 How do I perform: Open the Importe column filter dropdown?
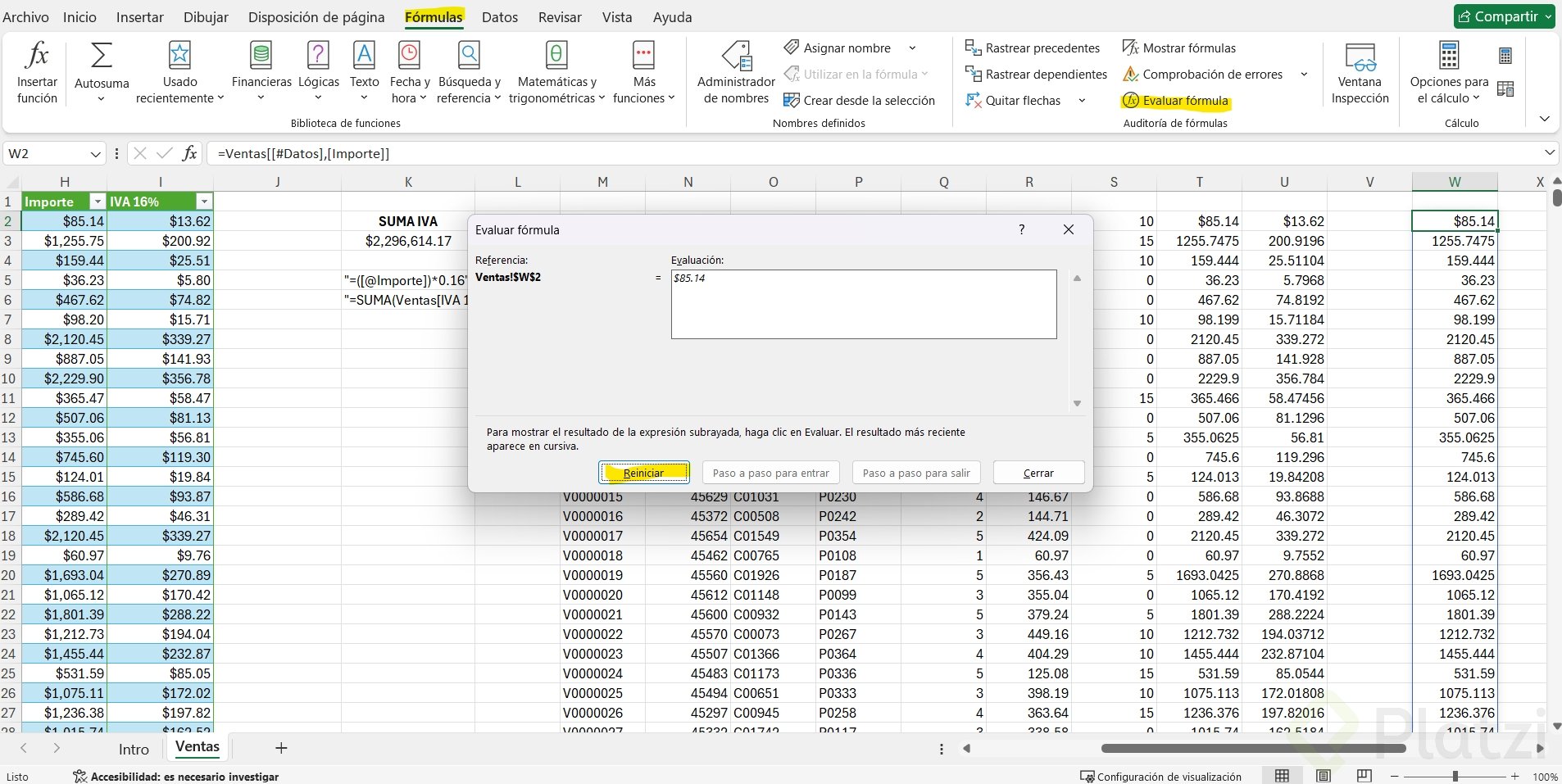click(x=98, y=202)
